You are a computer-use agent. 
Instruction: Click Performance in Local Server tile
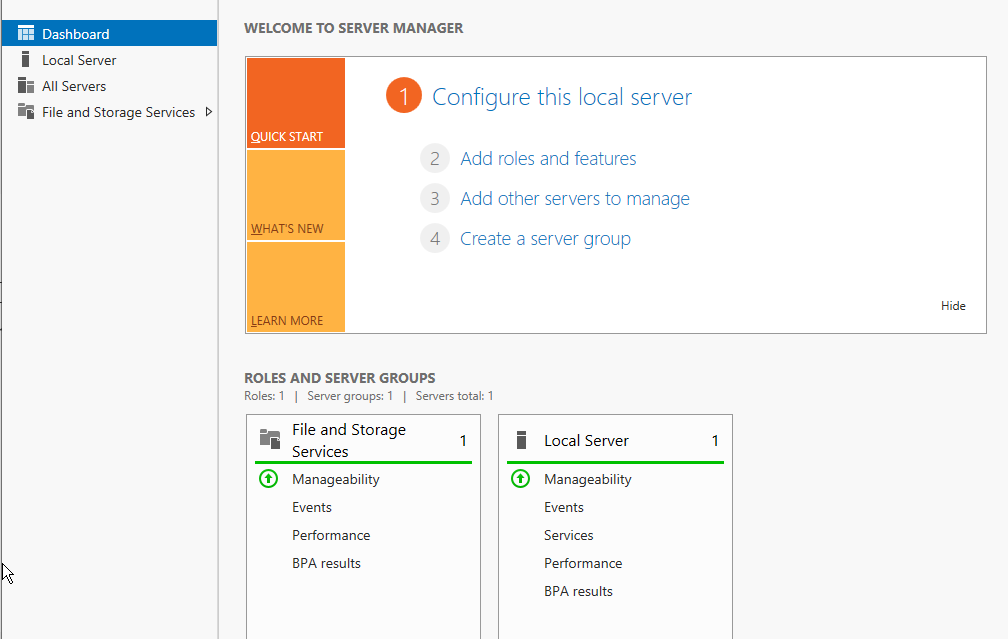583,563
